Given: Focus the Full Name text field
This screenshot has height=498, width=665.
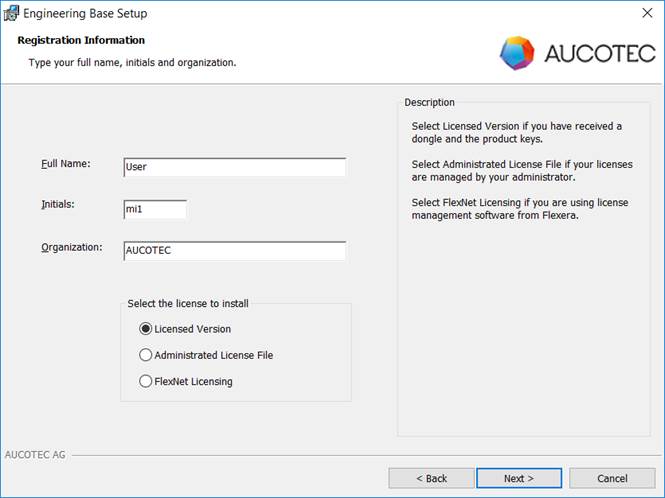Looking at the screenshot, I should 235,167.
